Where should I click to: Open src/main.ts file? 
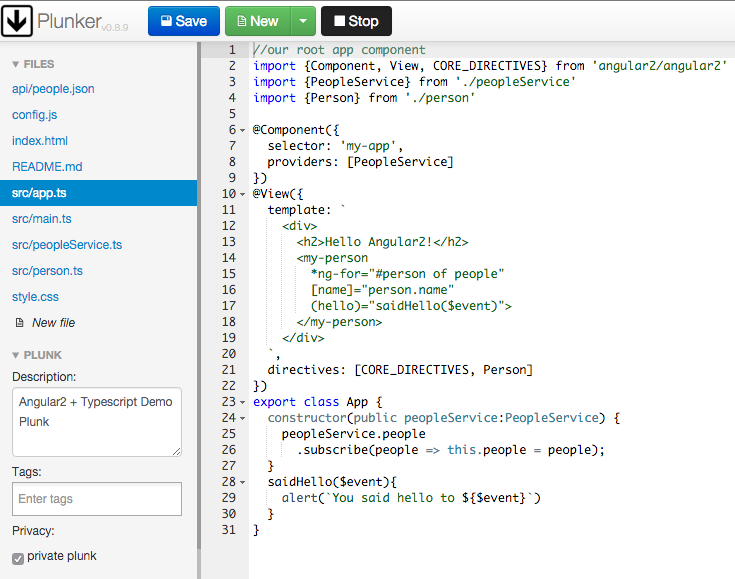(42, 219)
